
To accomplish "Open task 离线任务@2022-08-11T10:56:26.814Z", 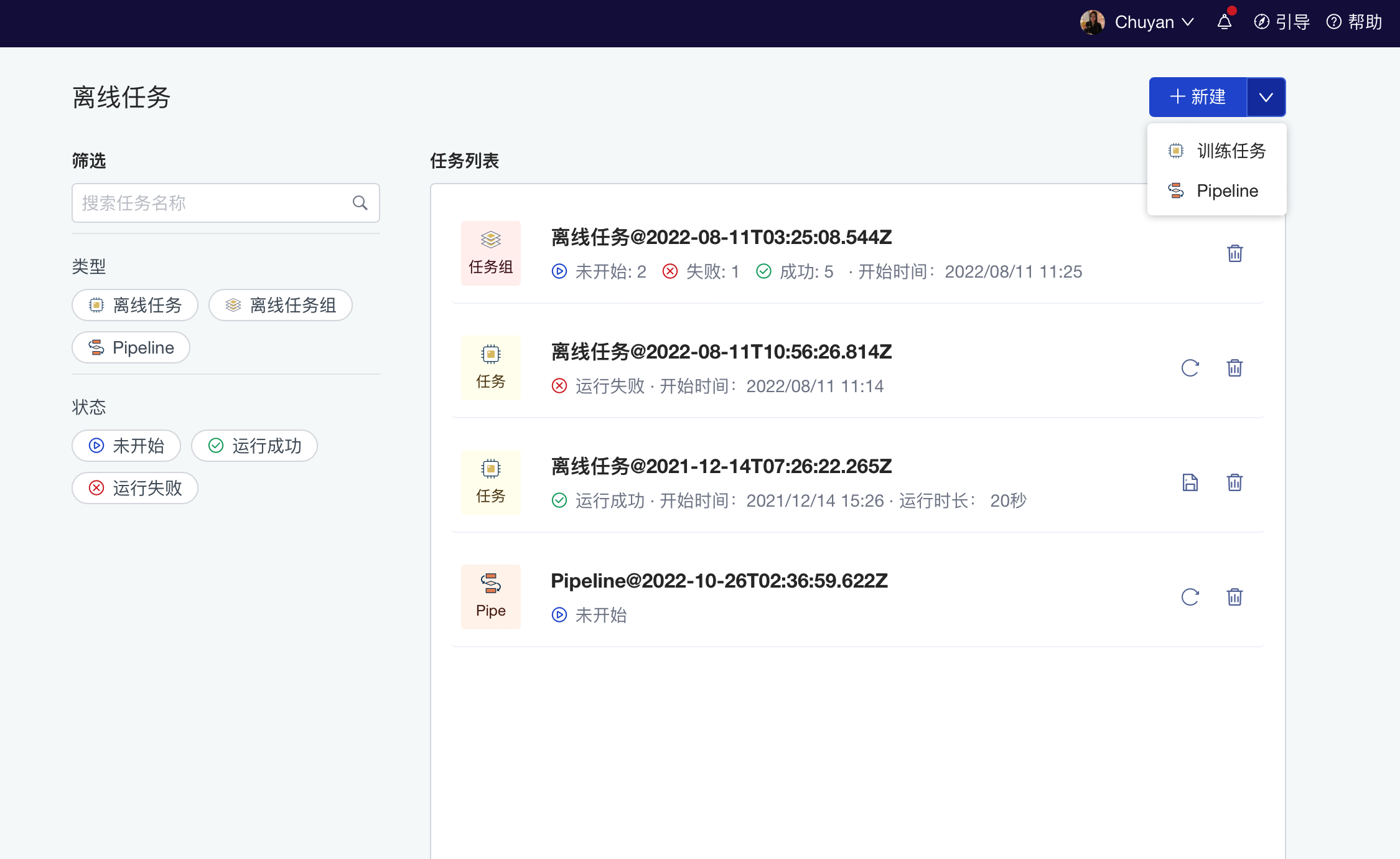I will point(721,352).
